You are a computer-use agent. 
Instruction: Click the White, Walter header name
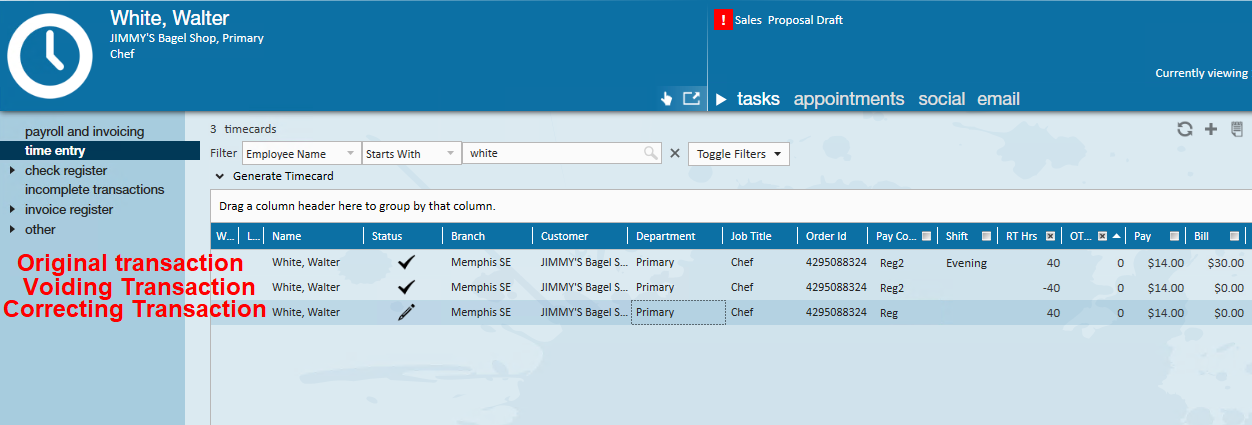pyautogui.click(x=169, y=18)
